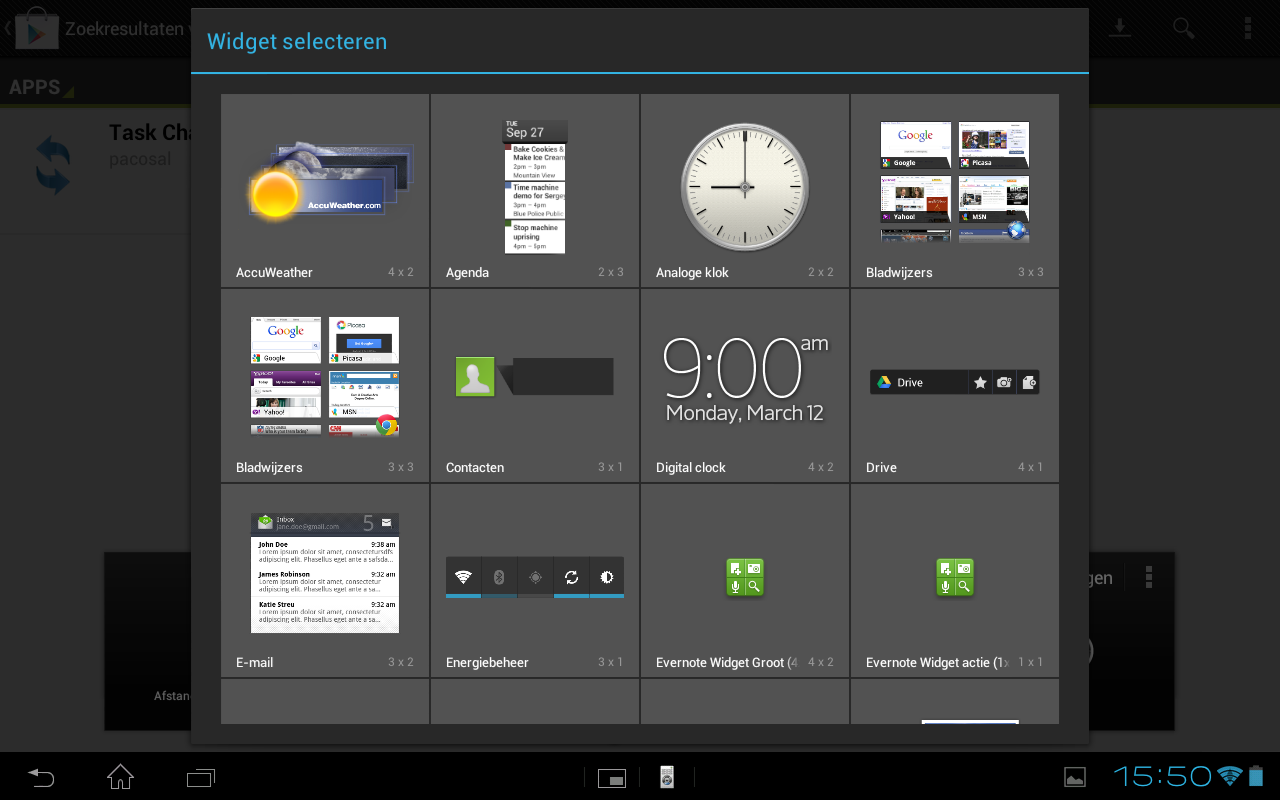Tap the Play Store icon in background app
Screen dimensions: 1280x800
pos(36,28)
